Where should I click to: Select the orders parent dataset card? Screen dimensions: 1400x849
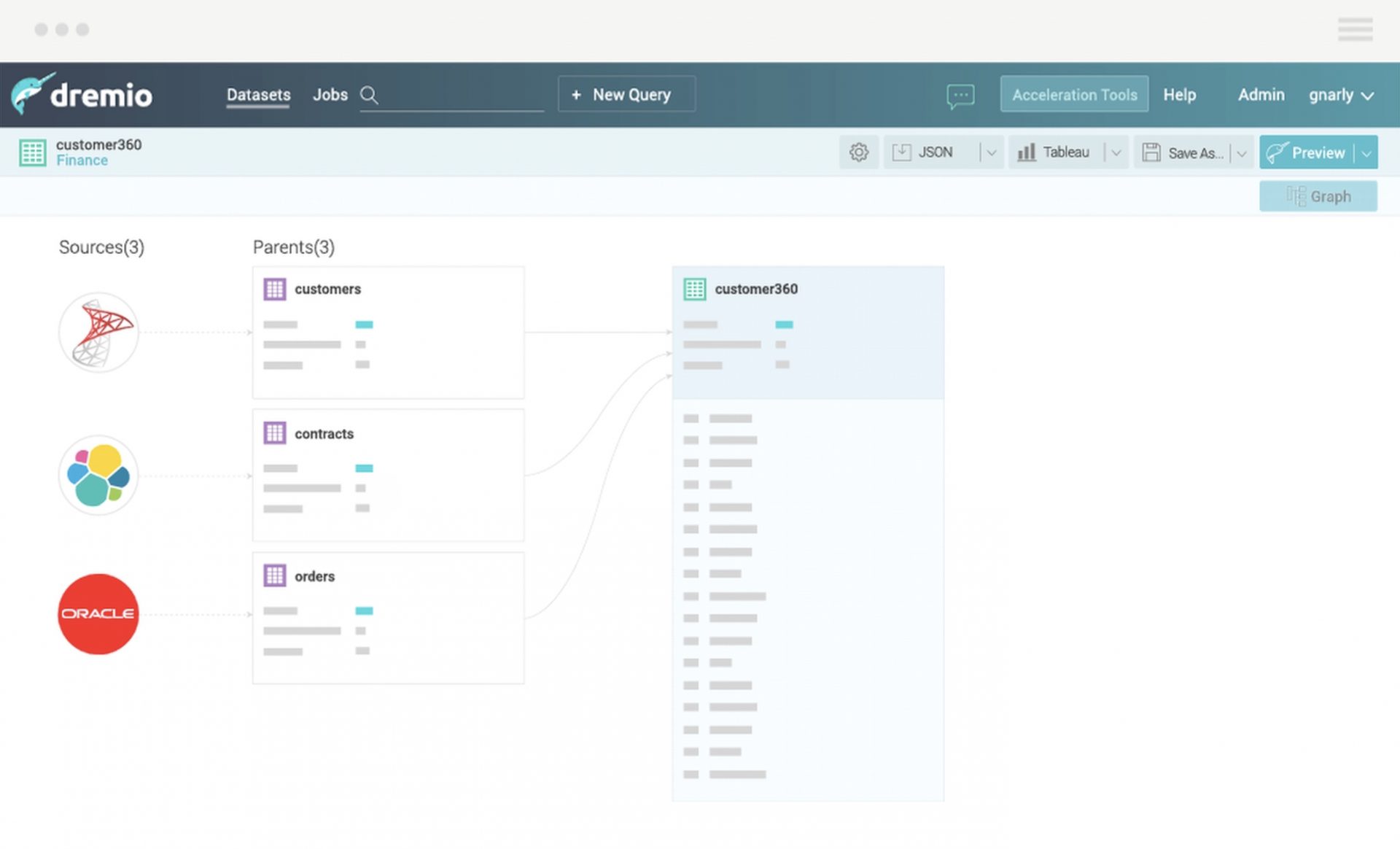coord(388,618)
